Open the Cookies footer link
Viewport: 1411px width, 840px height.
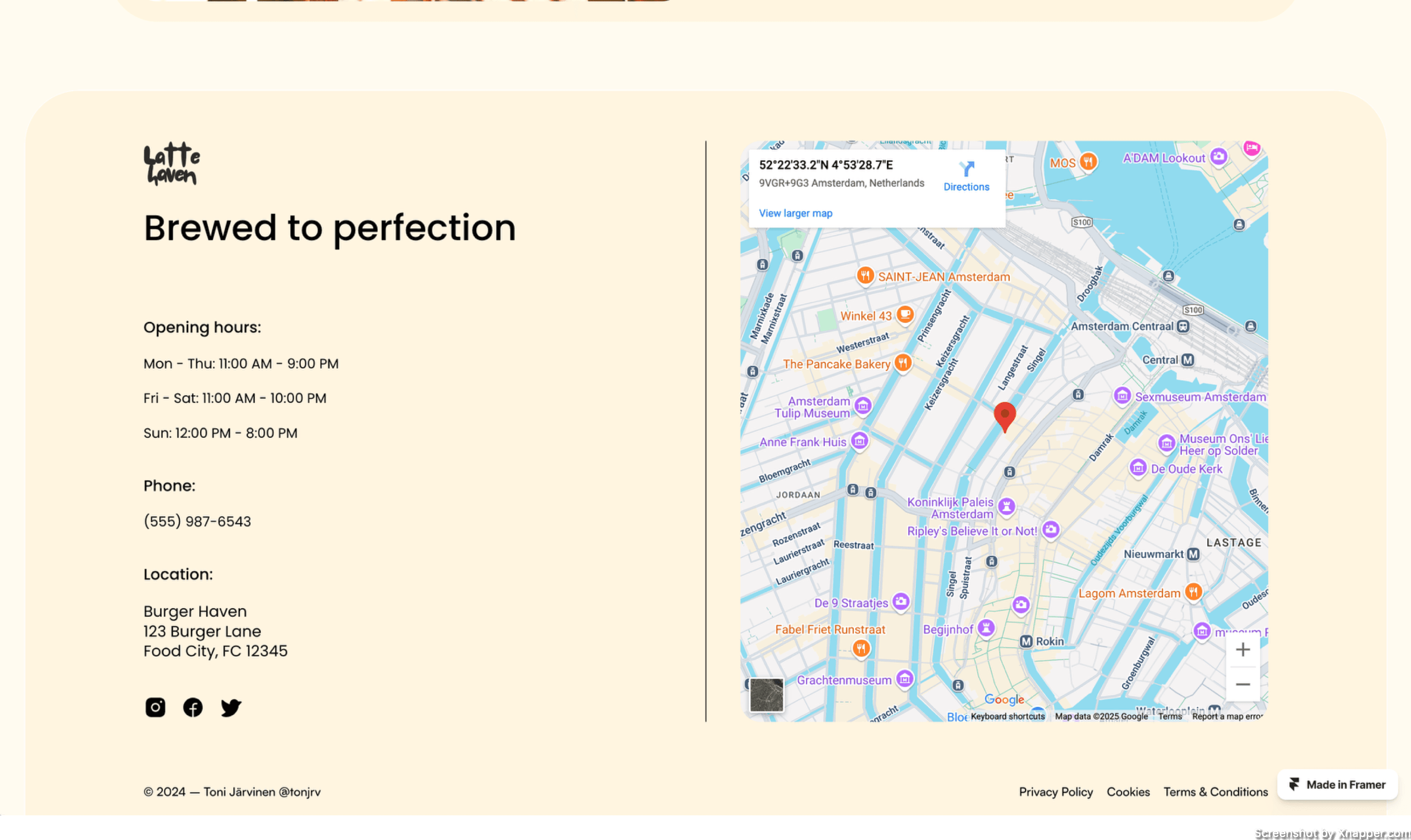pos(1128,792)
